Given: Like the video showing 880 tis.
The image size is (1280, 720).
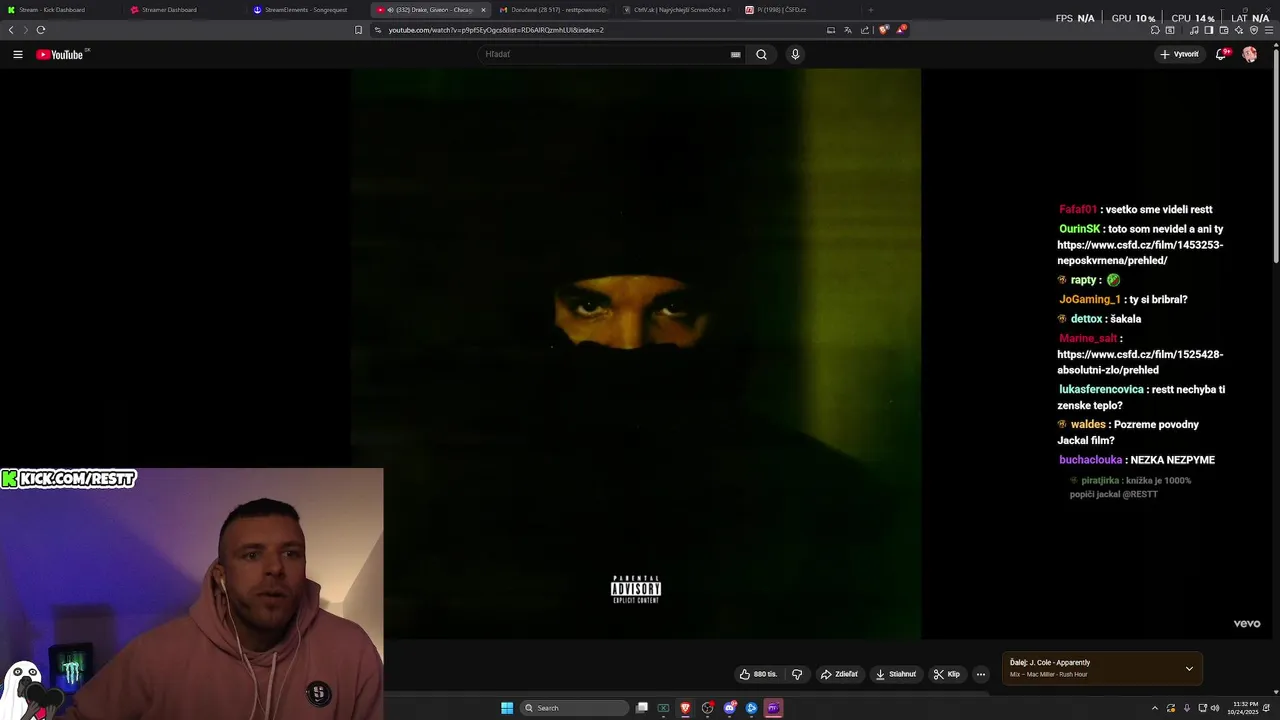Looking at the screenshot, I should [x=758, y=674].
